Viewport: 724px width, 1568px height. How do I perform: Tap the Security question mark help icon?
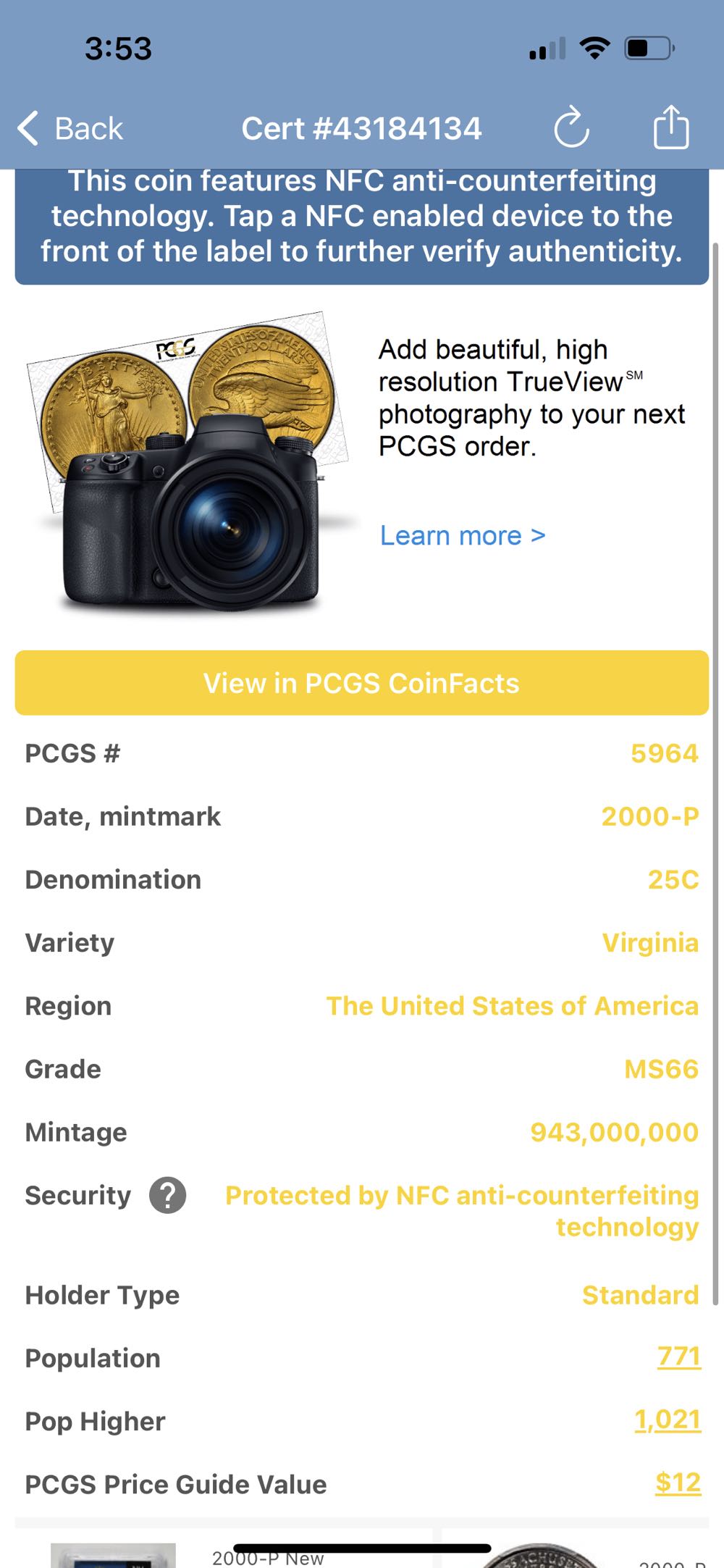(167, 1196)
